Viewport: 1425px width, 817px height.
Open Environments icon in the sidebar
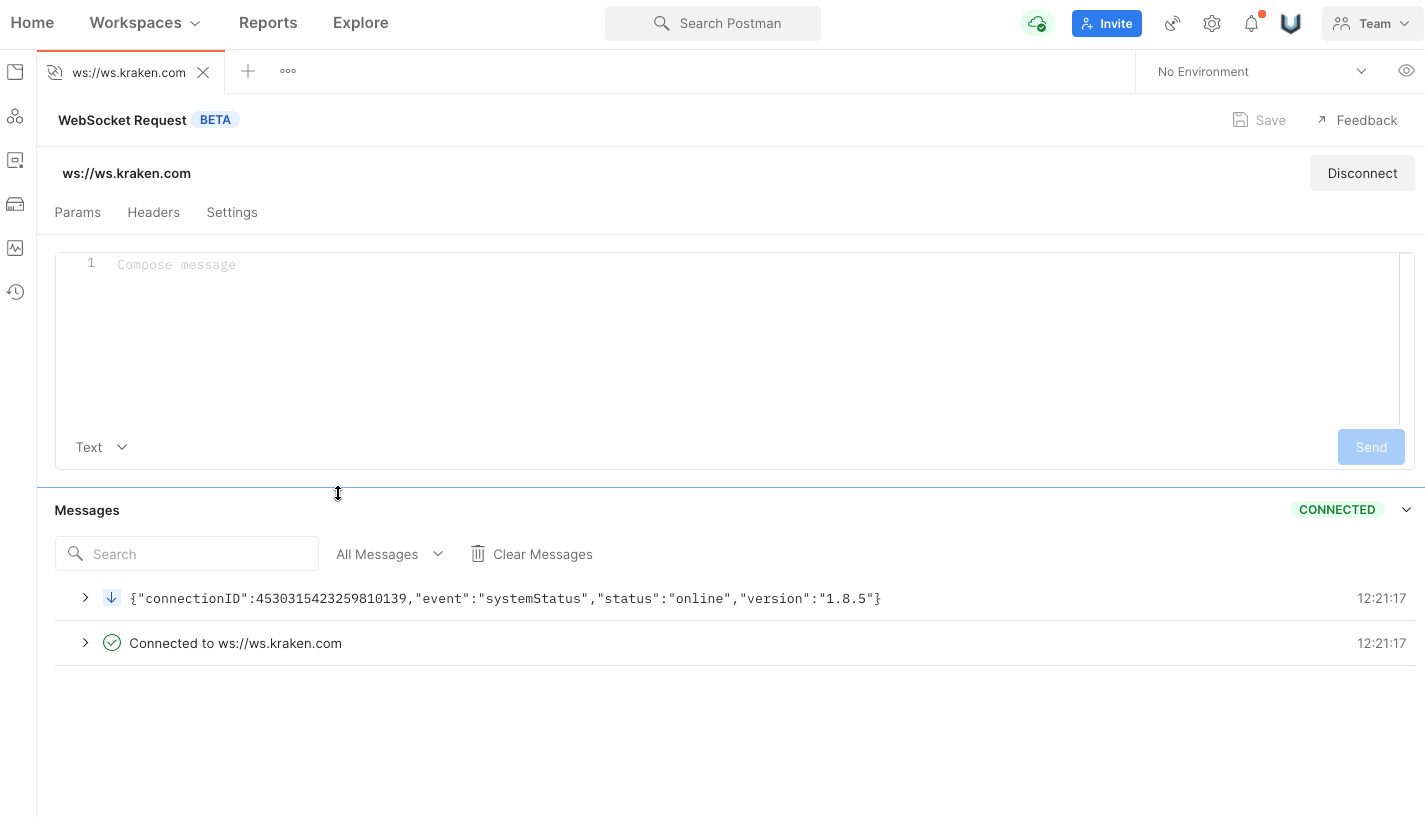tap(15, 160)
